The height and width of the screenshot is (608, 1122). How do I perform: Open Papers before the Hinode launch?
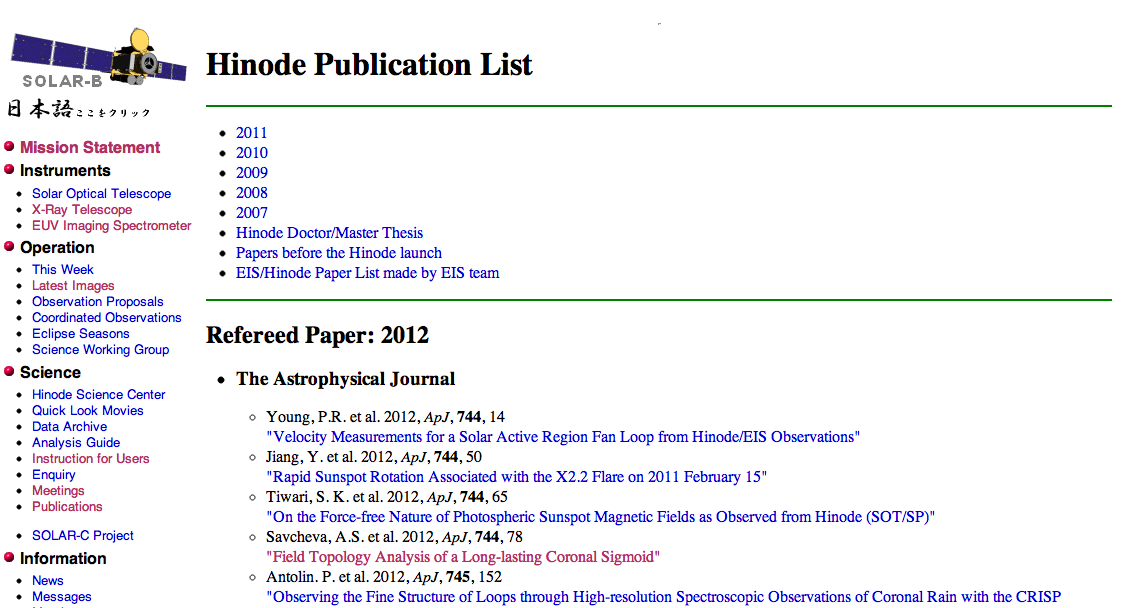pos(338,253)
